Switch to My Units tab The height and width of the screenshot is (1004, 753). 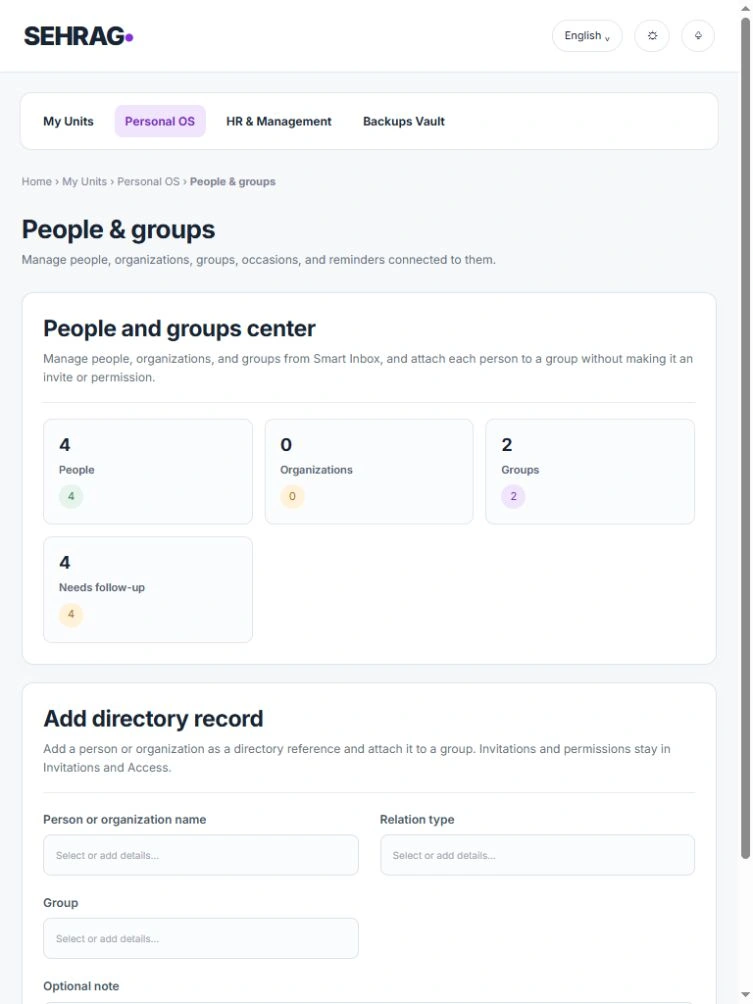[x=69, y=121]
